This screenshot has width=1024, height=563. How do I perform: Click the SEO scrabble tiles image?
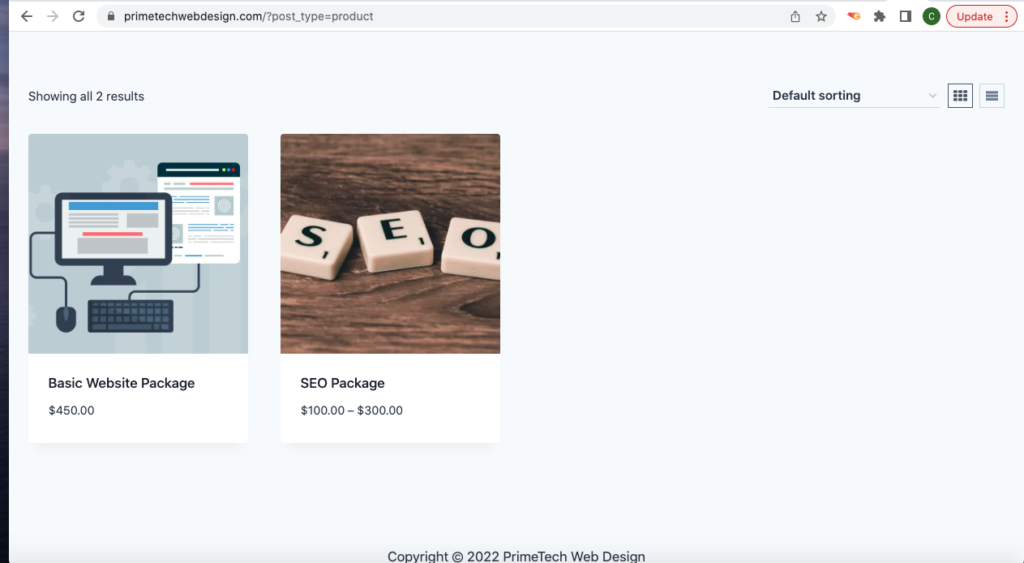tap(390, 244)
